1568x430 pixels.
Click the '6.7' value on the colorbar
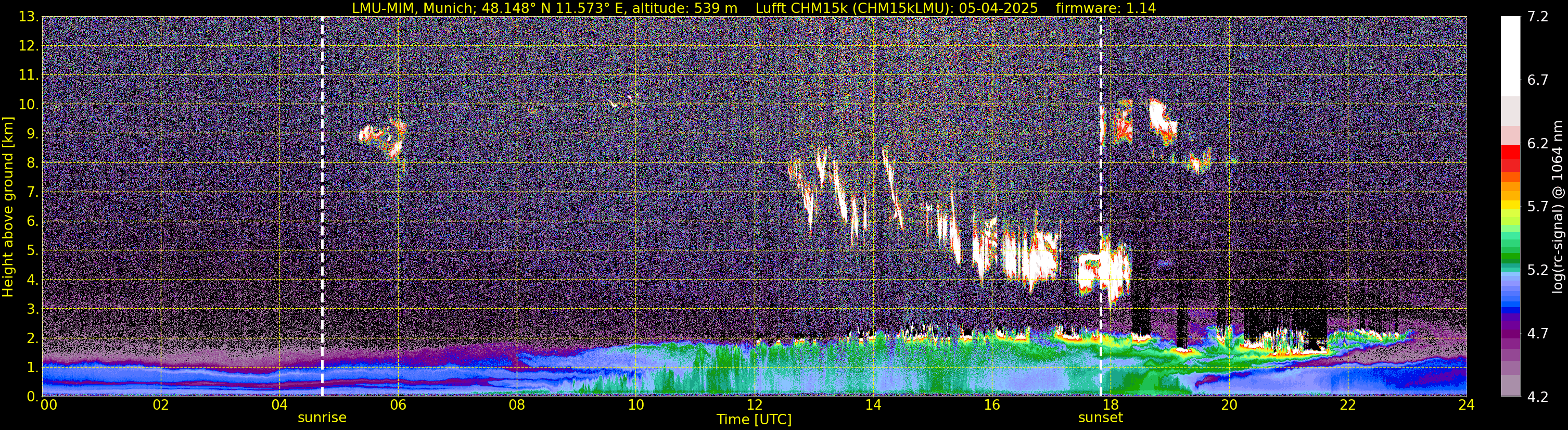pyautogui.click(x=1538, y=80)
